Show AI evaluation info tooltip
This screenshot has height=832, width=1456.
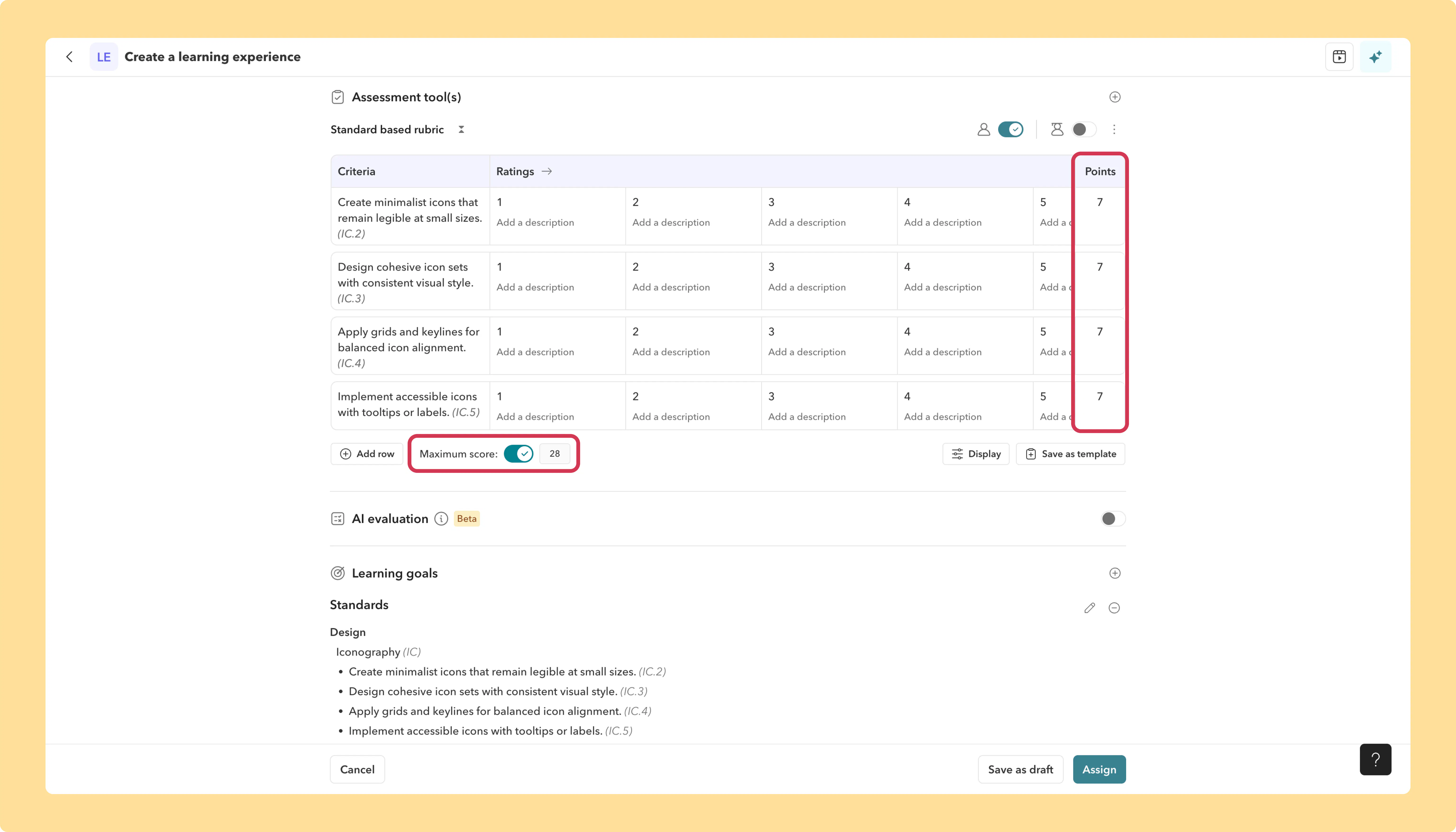point(441,519)
